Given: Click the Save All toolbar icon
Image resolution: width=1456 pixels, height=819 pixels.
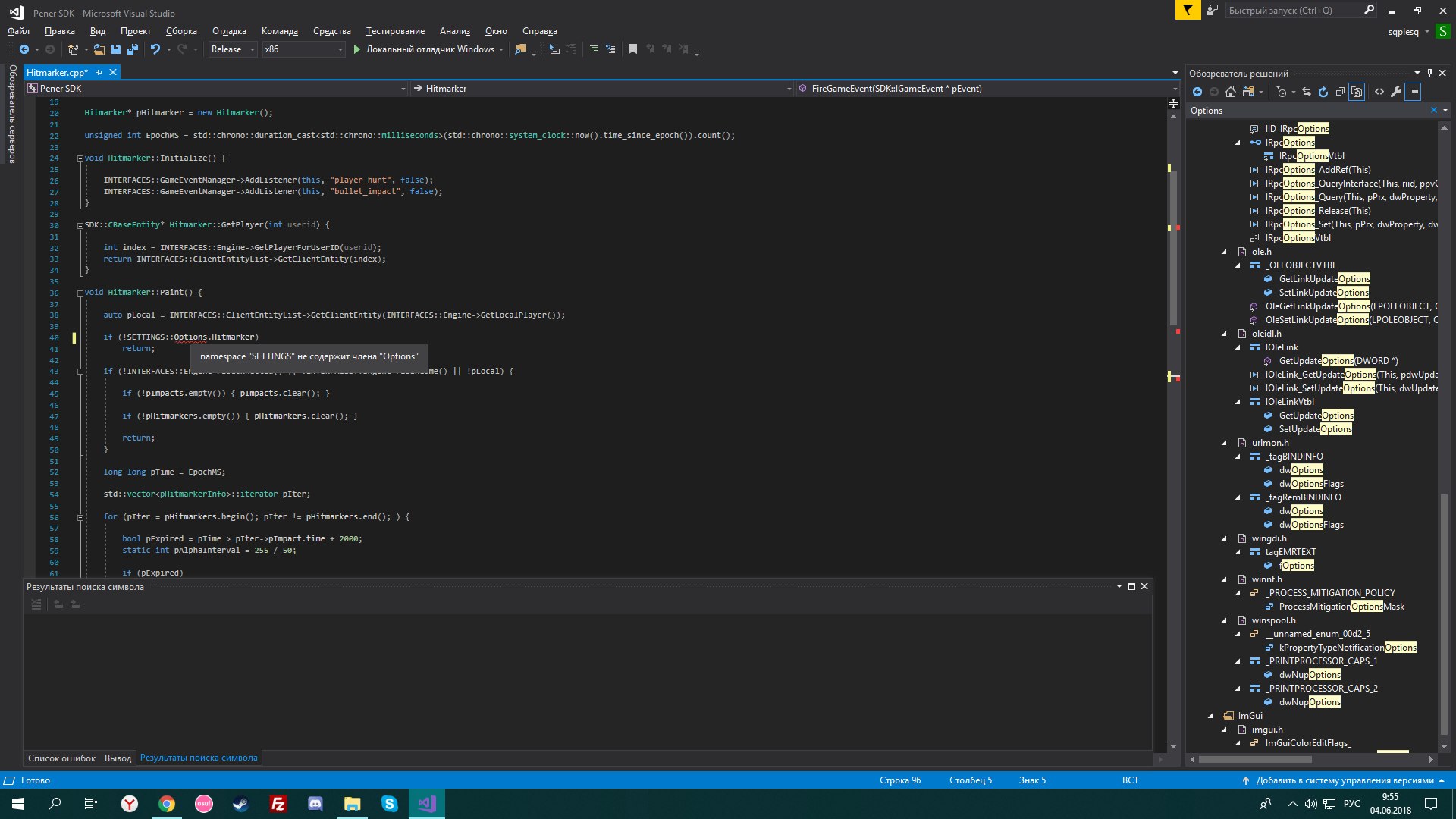Looking at the screenshot, I should [x=133, y=49].
